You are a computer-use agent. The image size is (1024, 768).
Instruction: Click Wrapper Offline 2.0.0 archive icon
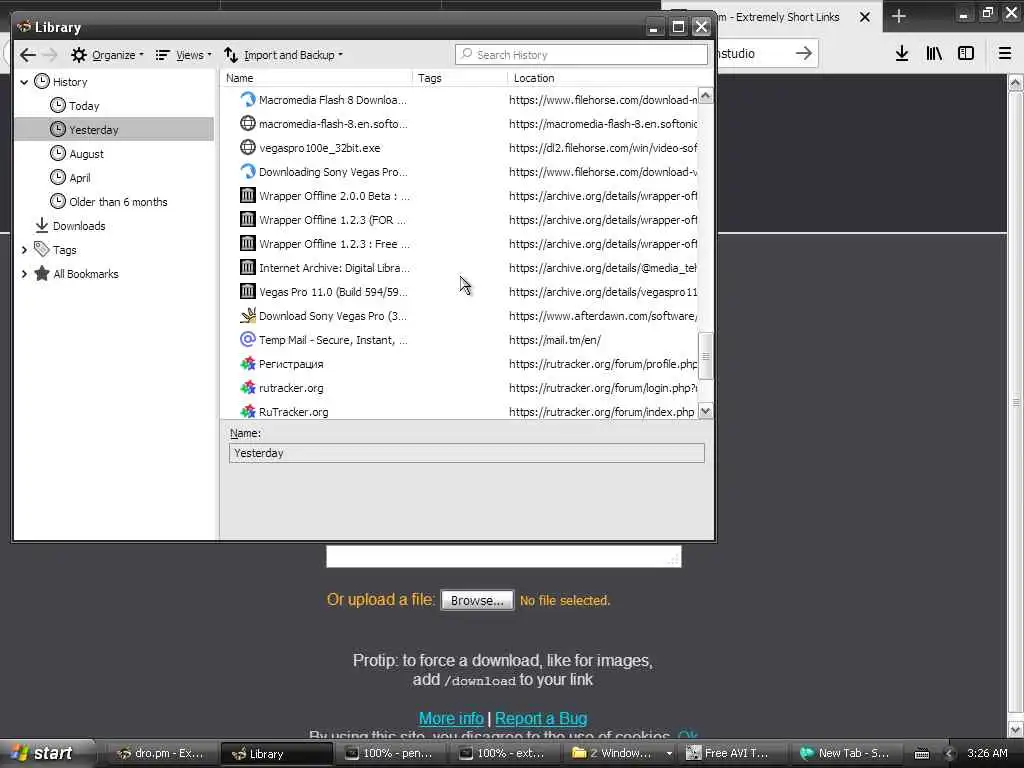click(248, 195)
